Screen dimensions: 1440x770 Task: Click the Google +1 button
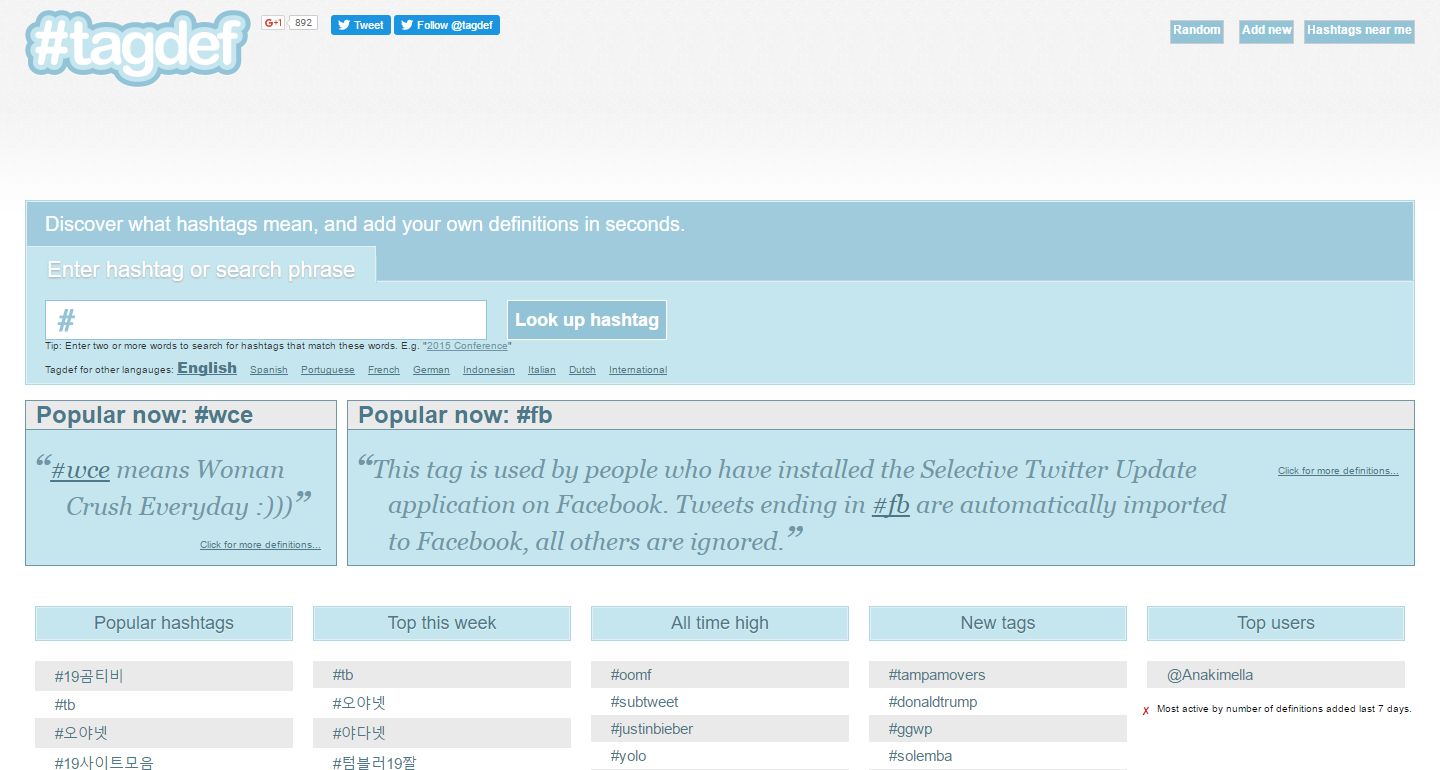[x=272, y=23]
